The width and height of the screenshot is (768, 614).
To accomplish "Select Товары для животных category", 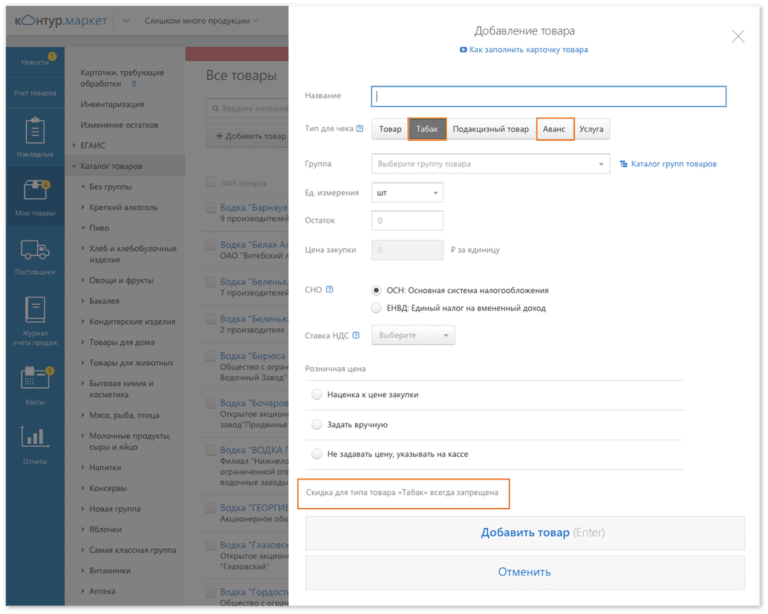I will (131, 363).
